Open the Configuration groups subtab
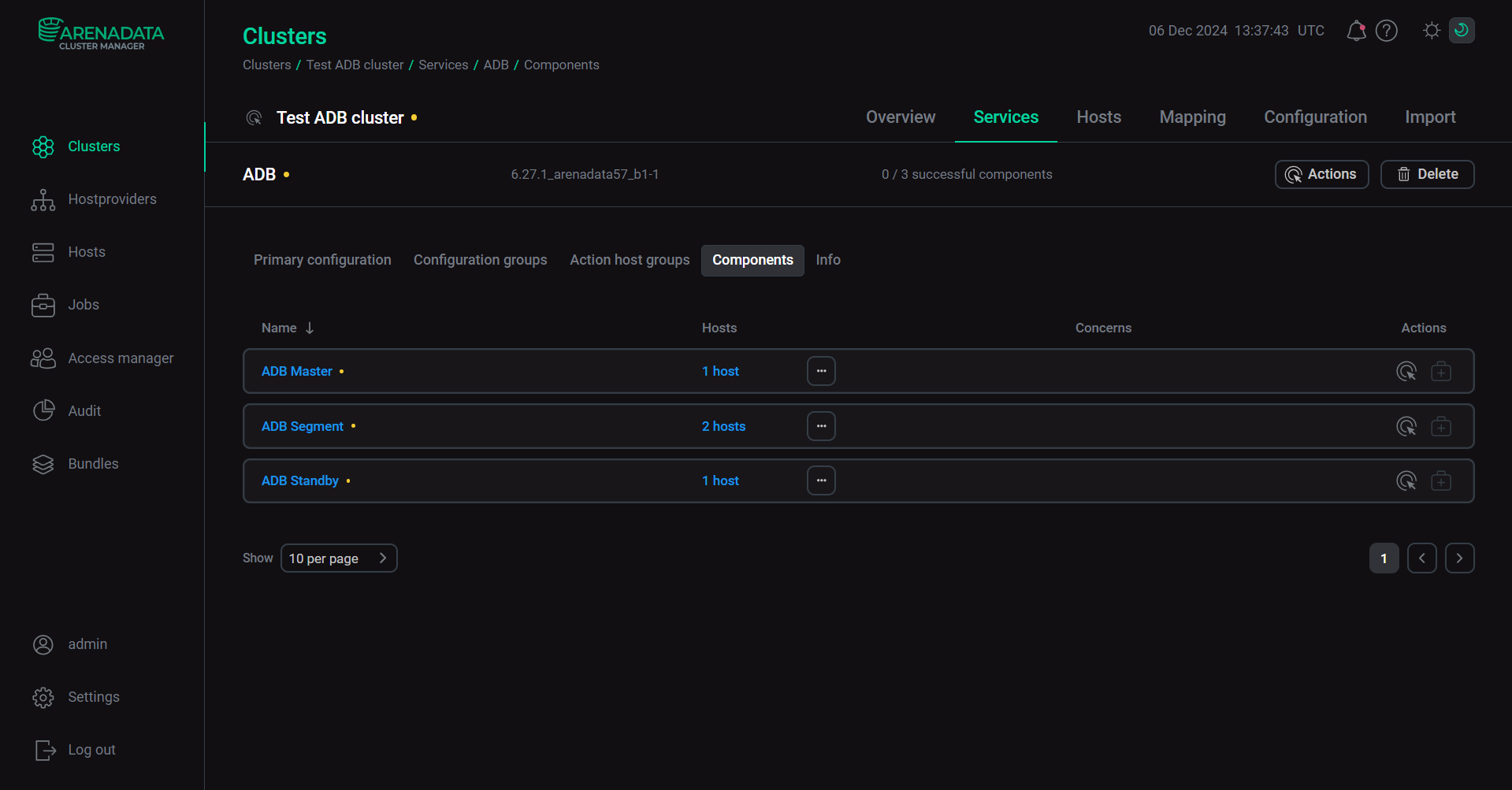This screenshot has height=790, width=1512. (481, 260)
